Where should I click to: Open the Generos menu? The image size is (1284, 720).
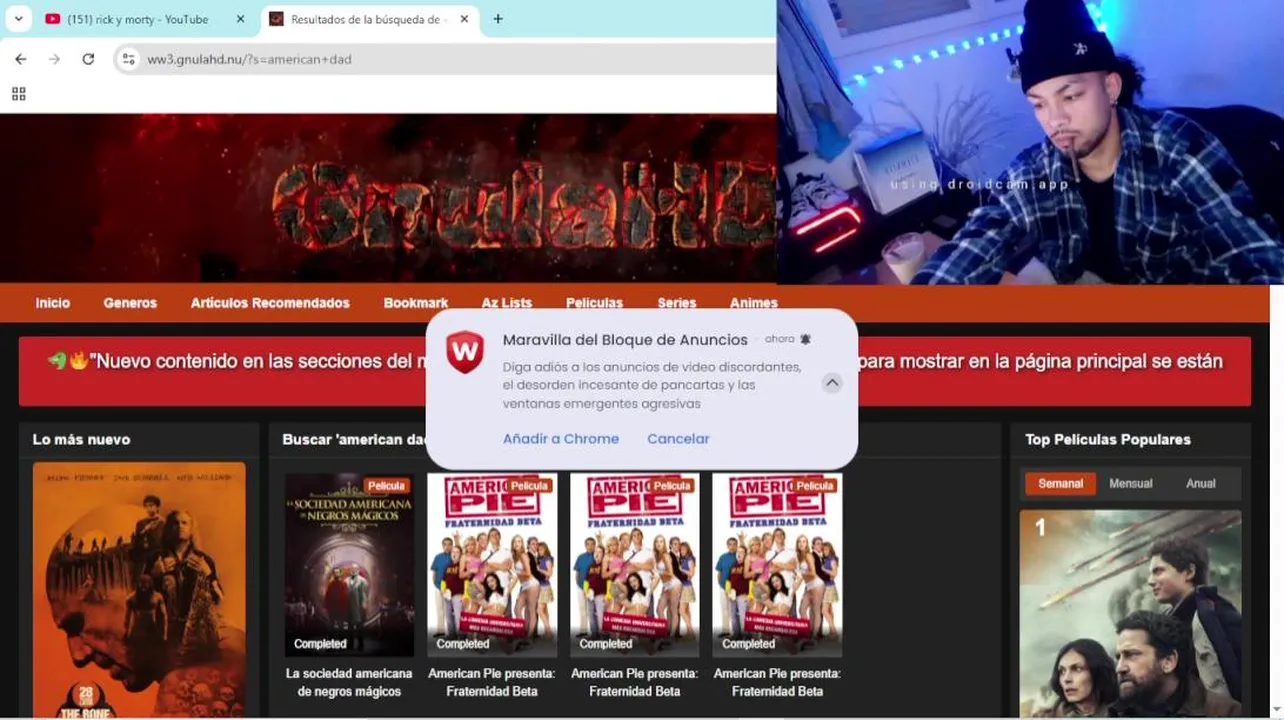(130, 303)
